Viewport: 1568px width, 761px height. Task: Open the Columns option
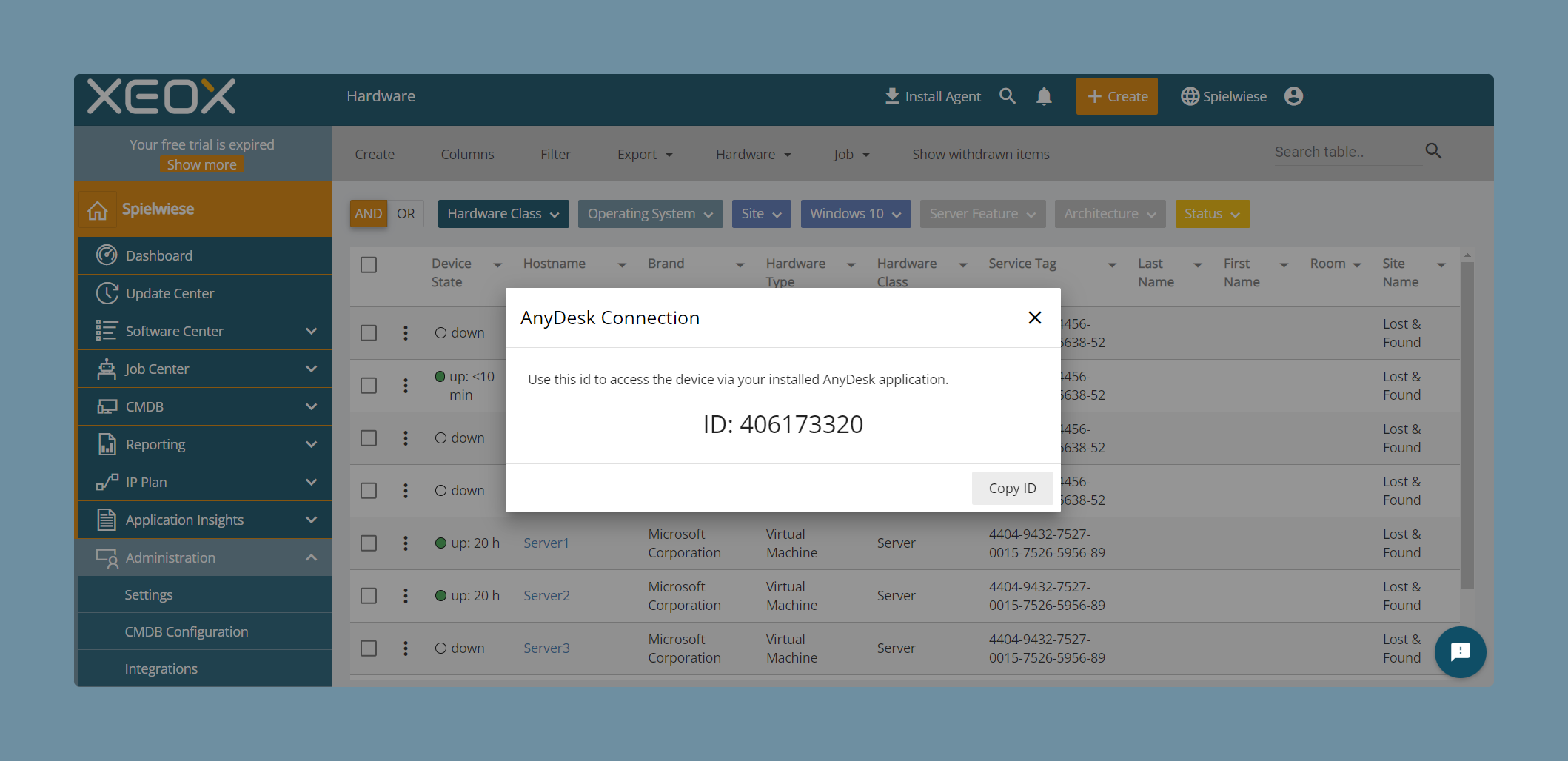tap(467, 154)
